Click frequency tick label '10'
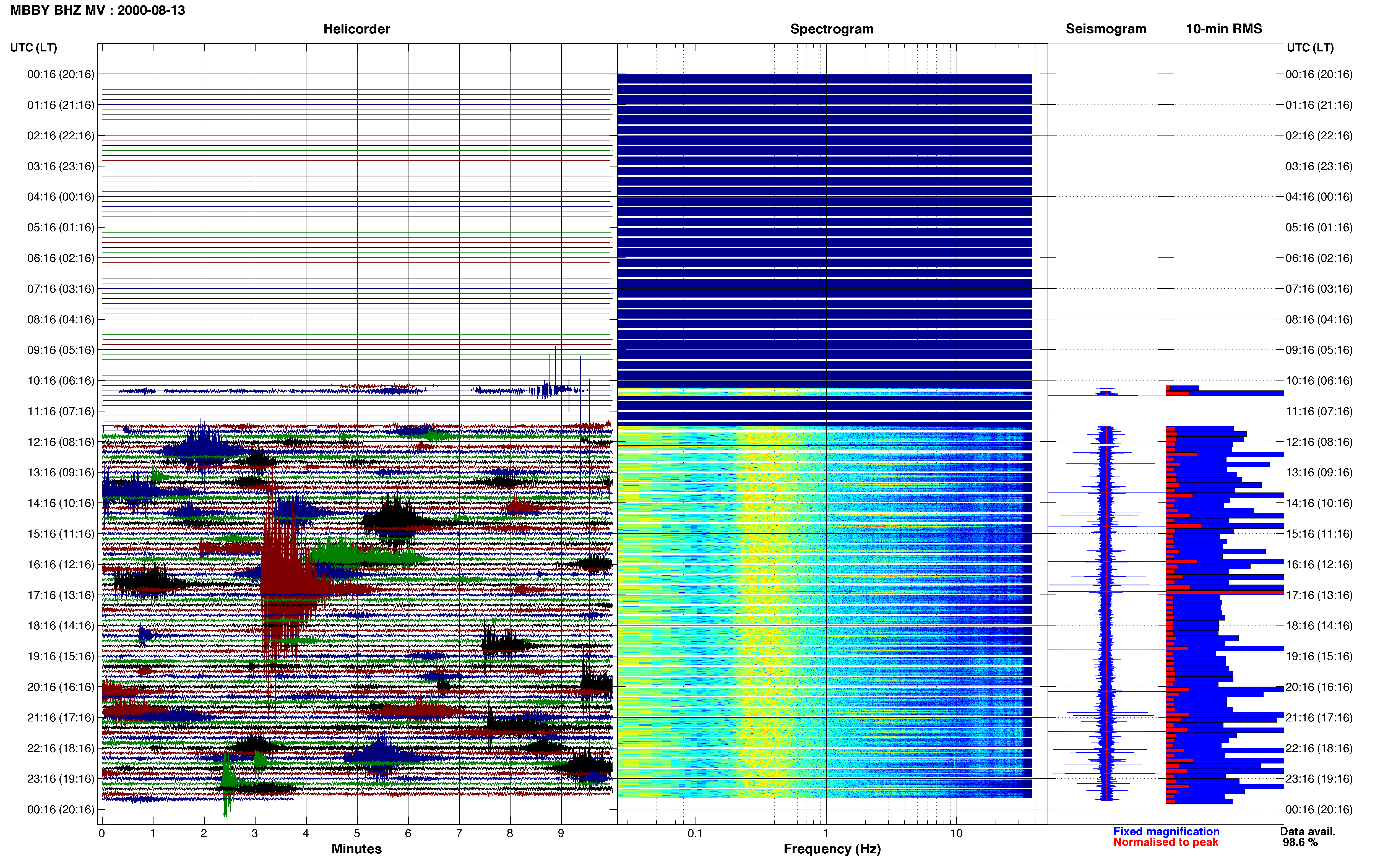 coord(956,833)
